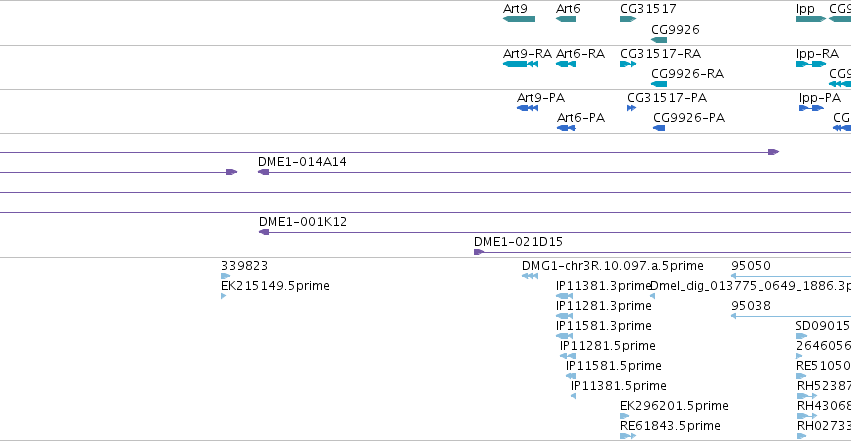This screenshot has height=441, width=851.
Task: Select the Art9 gene glyph
Action: (519, 19)
